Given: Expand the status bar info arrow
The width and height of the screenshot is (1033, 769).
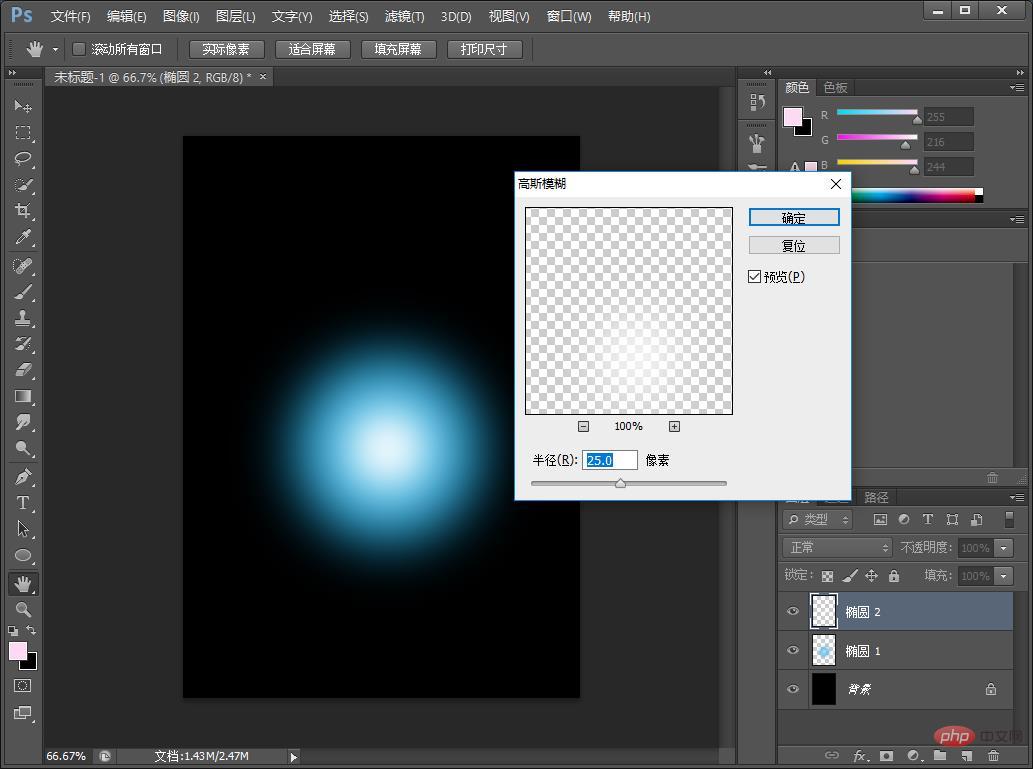Looking at the screenshot, I should pyautogui.click(x=294, y=756).
